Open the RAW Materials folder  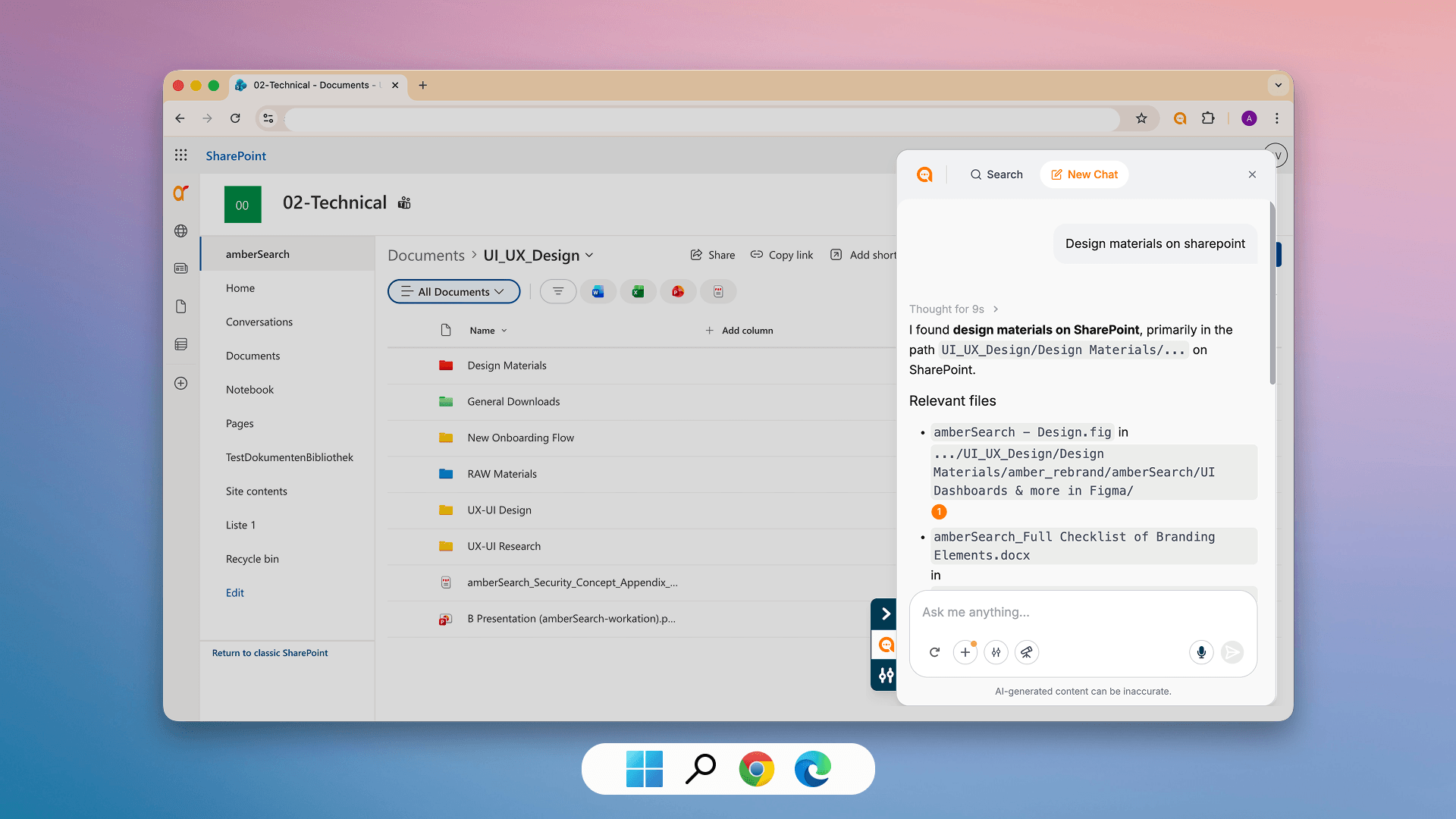502,474
